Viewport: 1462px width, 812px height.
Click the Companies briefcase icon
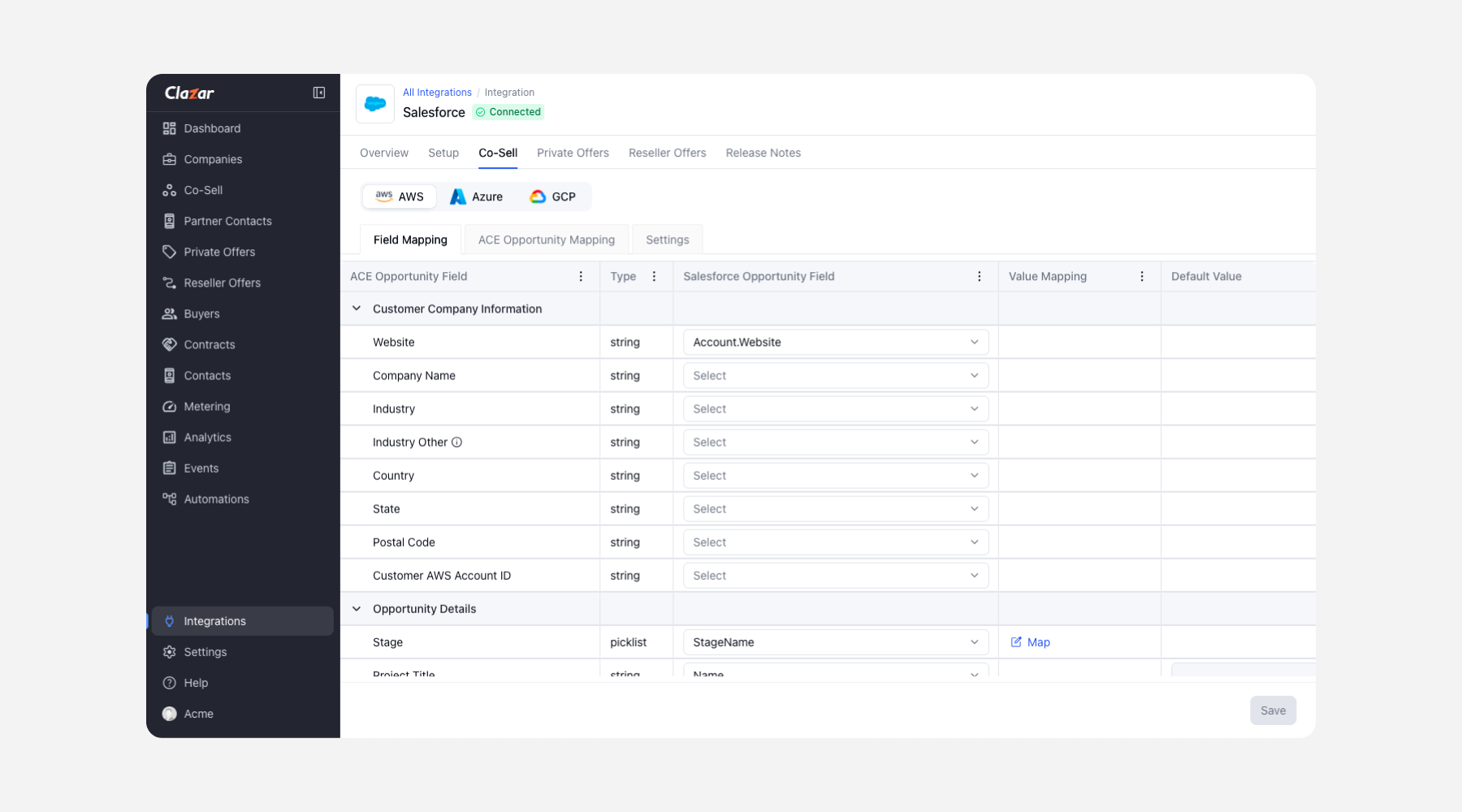[x=169, y=159]
